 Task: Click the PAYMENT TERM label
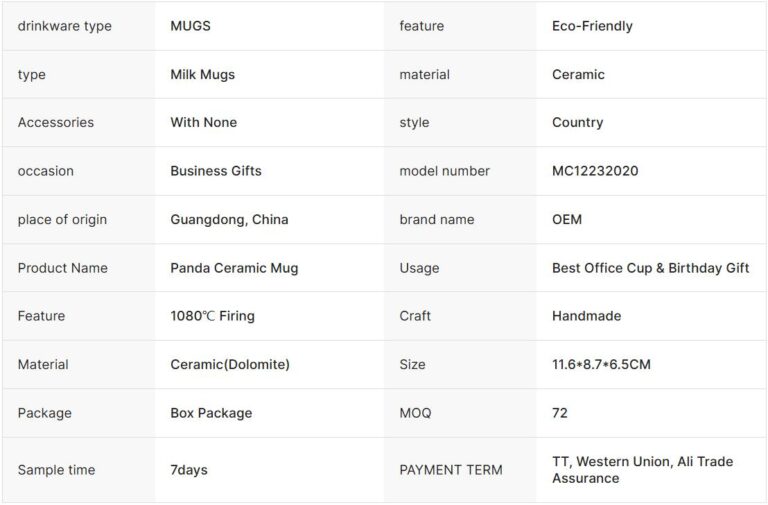451,470
